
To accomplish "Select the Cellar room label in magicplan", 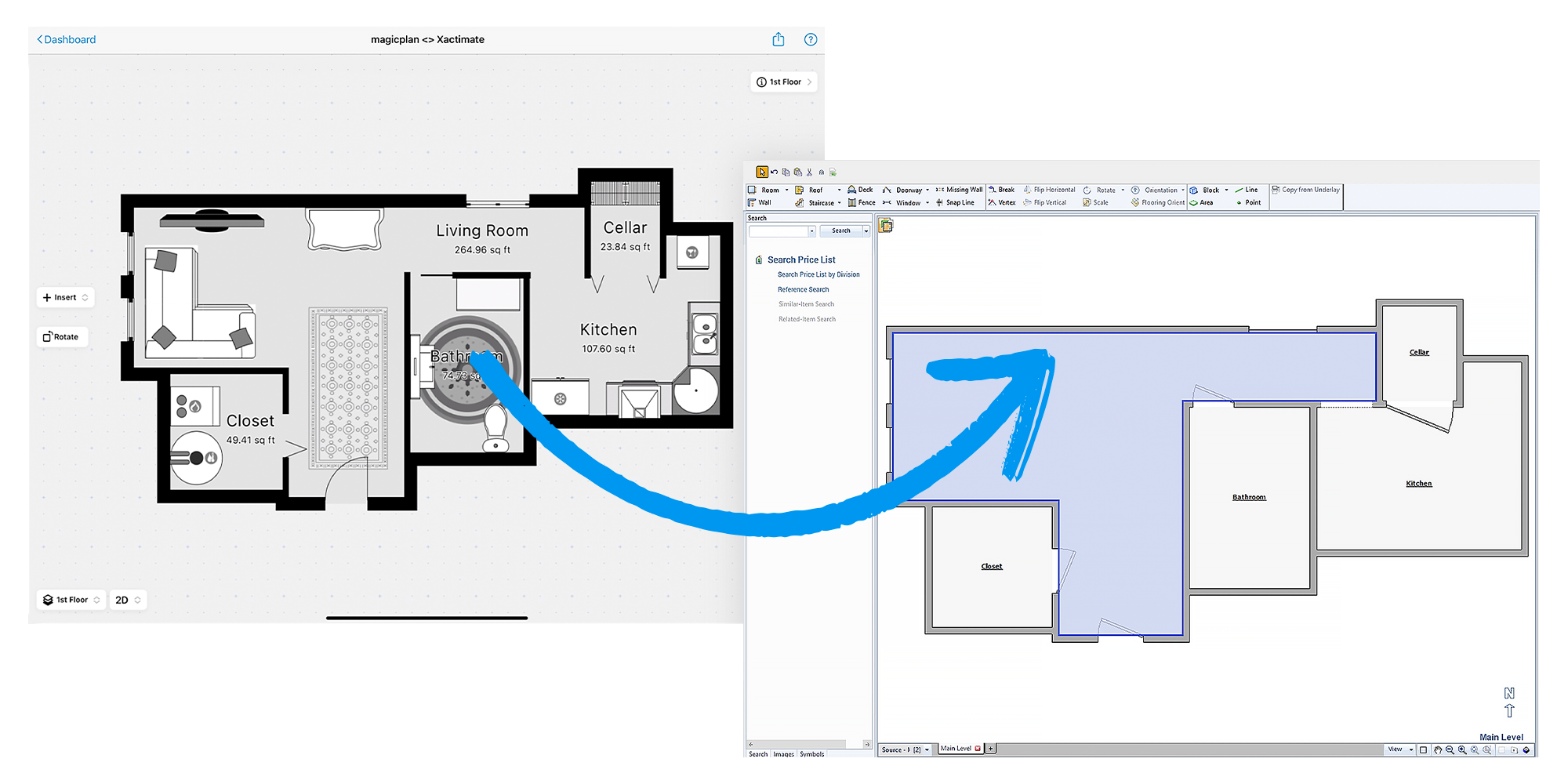I will tap(625, 227).
